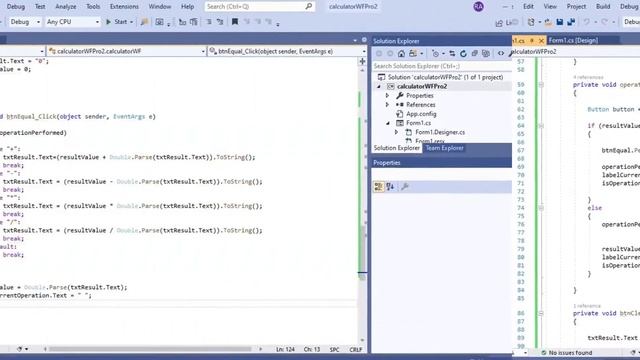Click Switch Views icon in Solution Explorer
The image size is (640, 360).
[413, 53]
